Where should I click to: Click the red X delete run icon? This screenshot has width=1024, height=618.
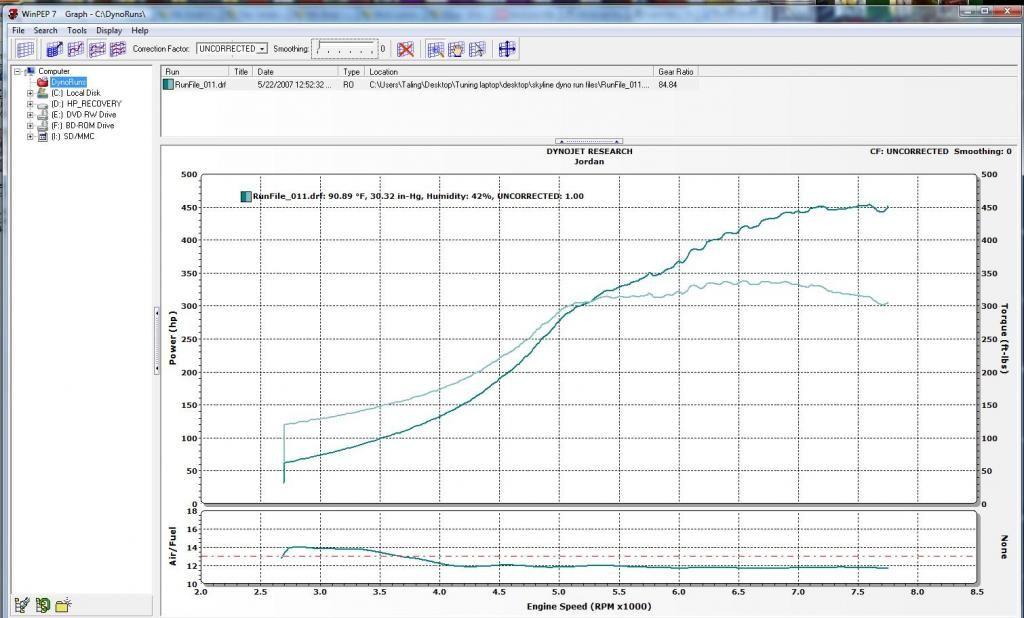[404, 48]
